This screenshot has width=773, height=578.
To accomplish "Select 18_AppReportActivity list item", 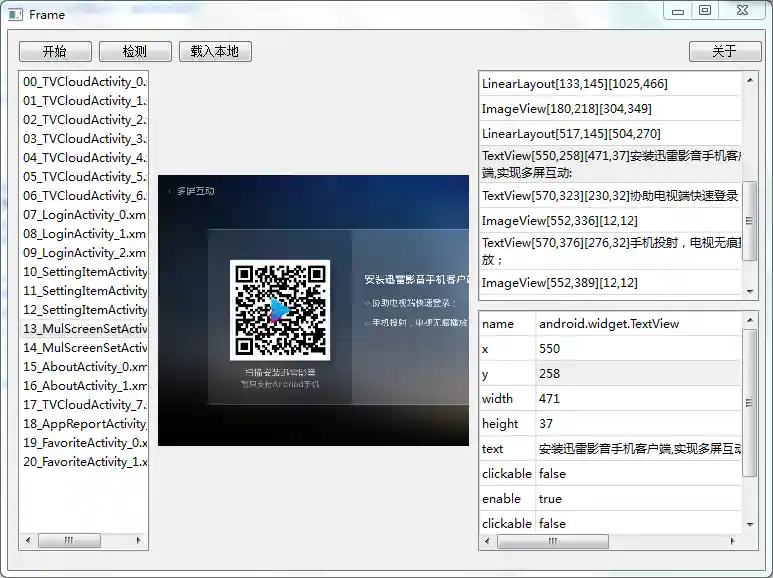I will pyautogui.click(x=85, y=424).
